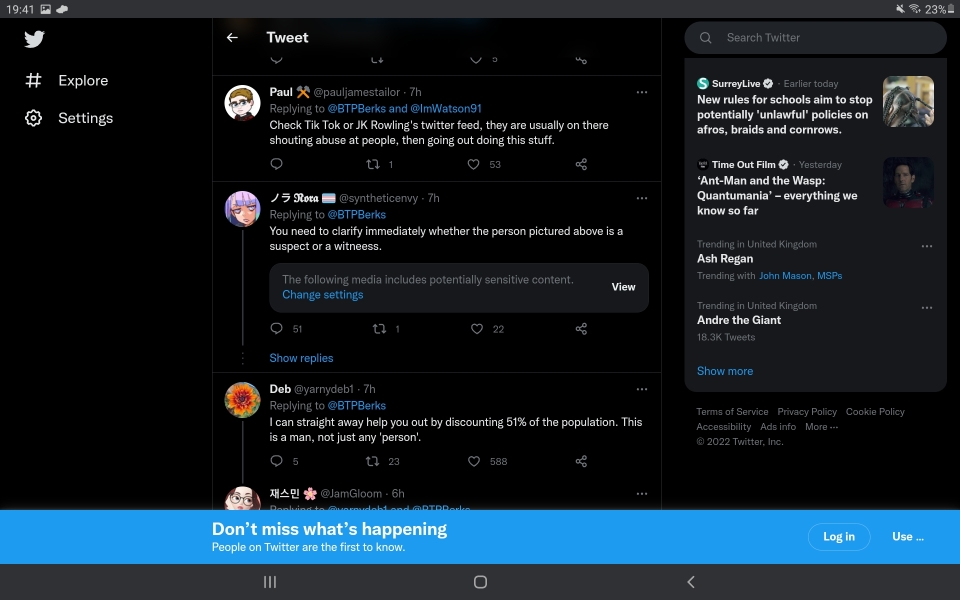The image size is (960, 600).
Task: Reply to Paul's tweet
Action: point(276,164)
